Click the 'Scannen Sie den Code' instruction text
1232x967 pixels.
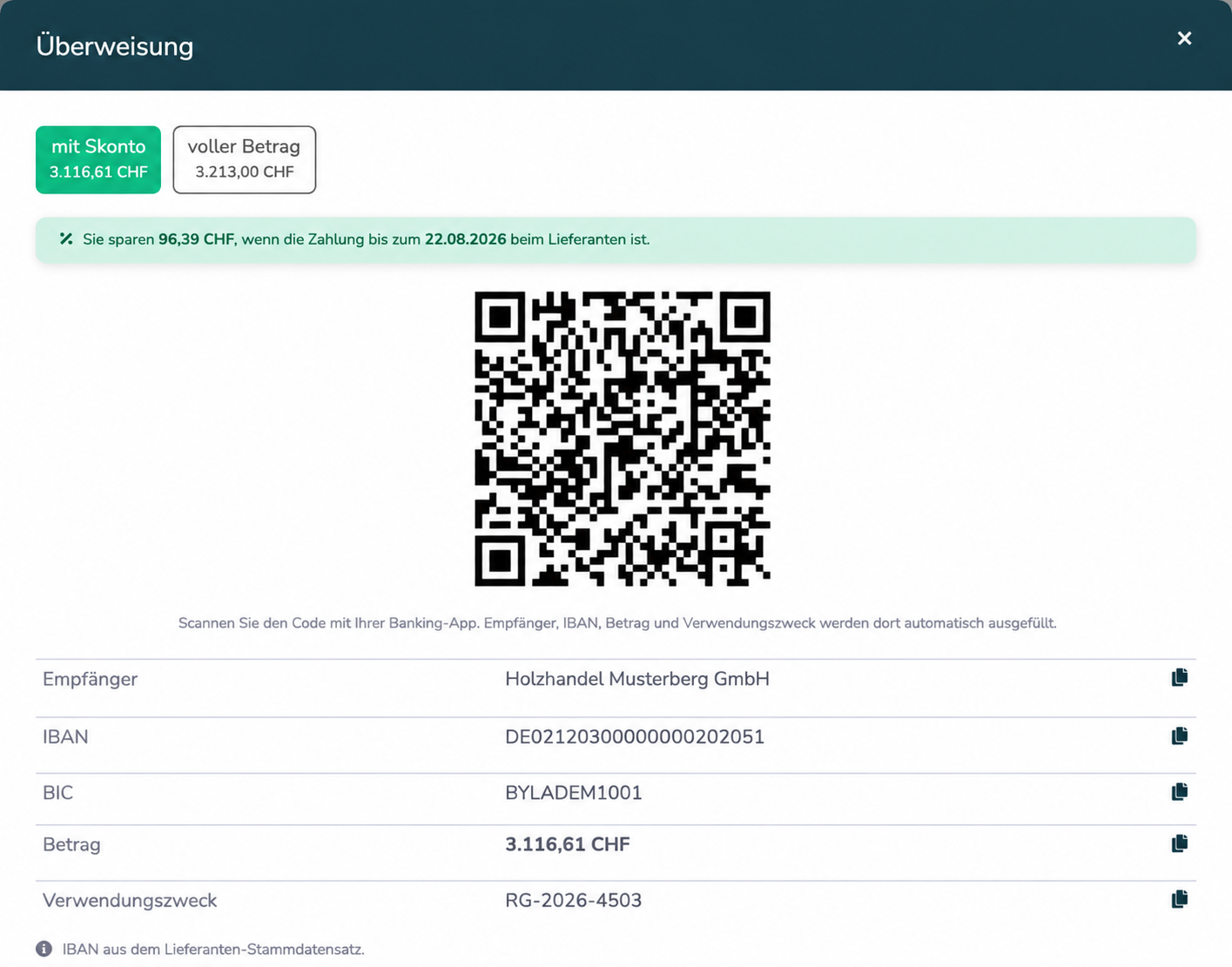click(x=617, y=623)
